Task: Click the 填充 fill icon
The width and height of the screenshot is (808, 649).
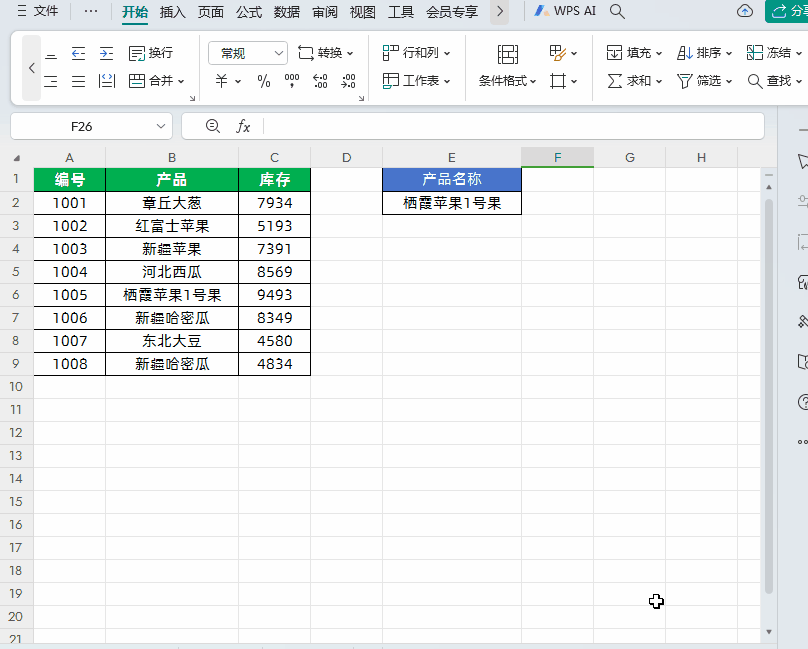Action: [x=614, y=53]
